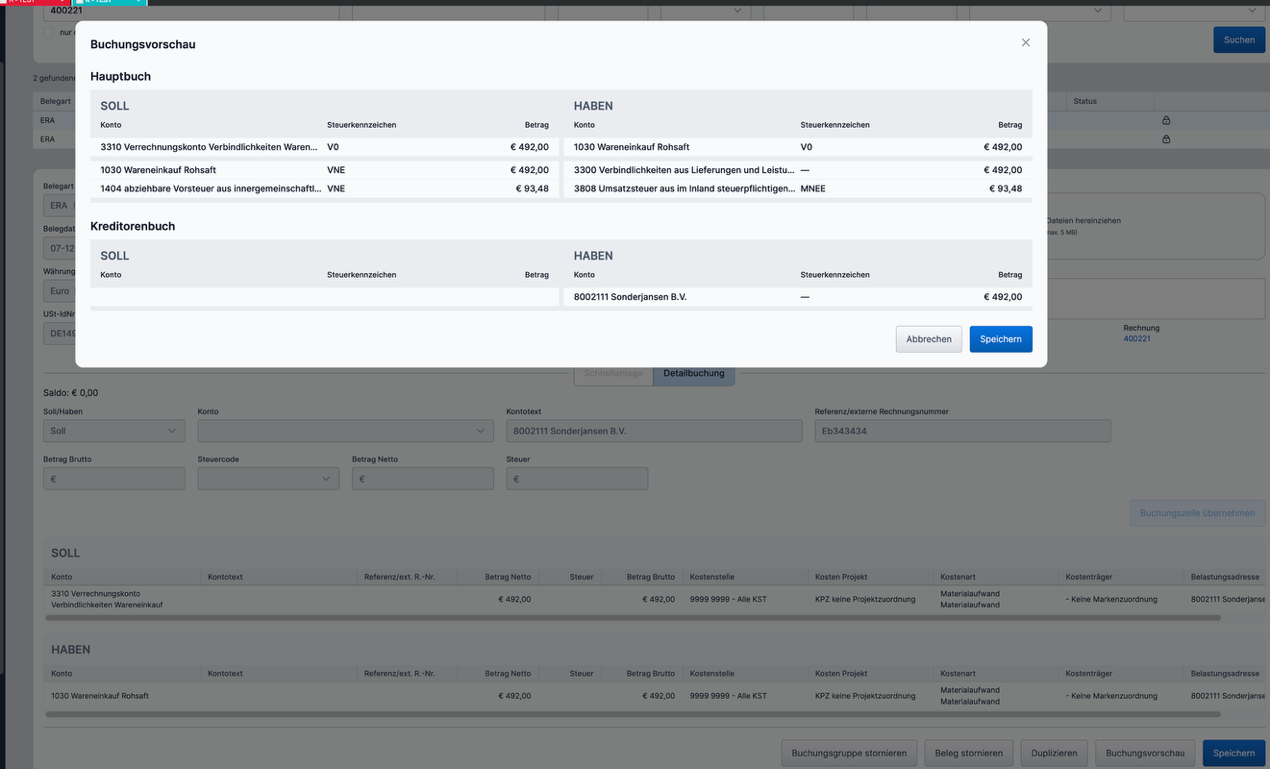Click Buchungsgruppe stornieren
This screenshot has height=769, width=1270.
(848, 753)
